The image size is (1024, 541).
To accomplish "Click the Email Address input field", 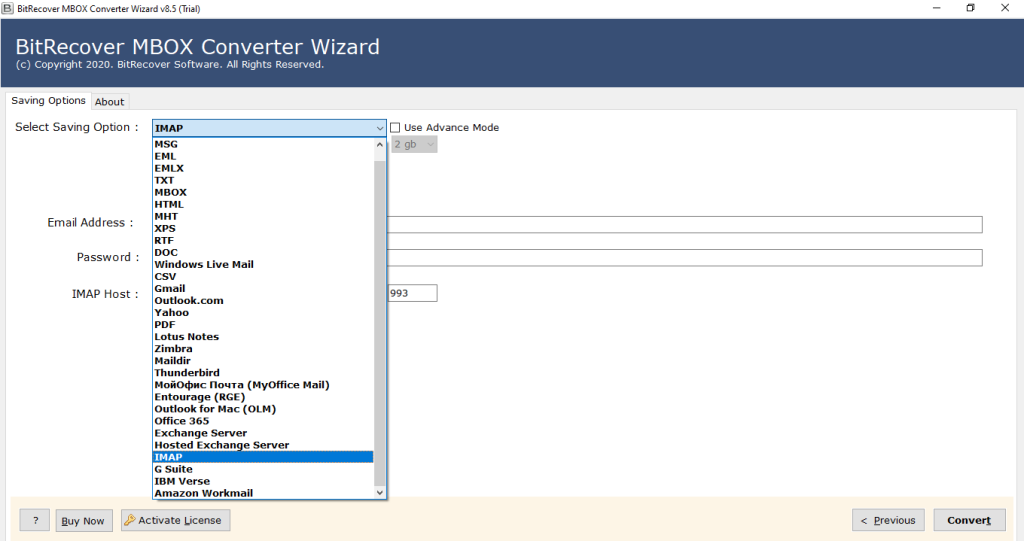I will [x=684, y=225].
